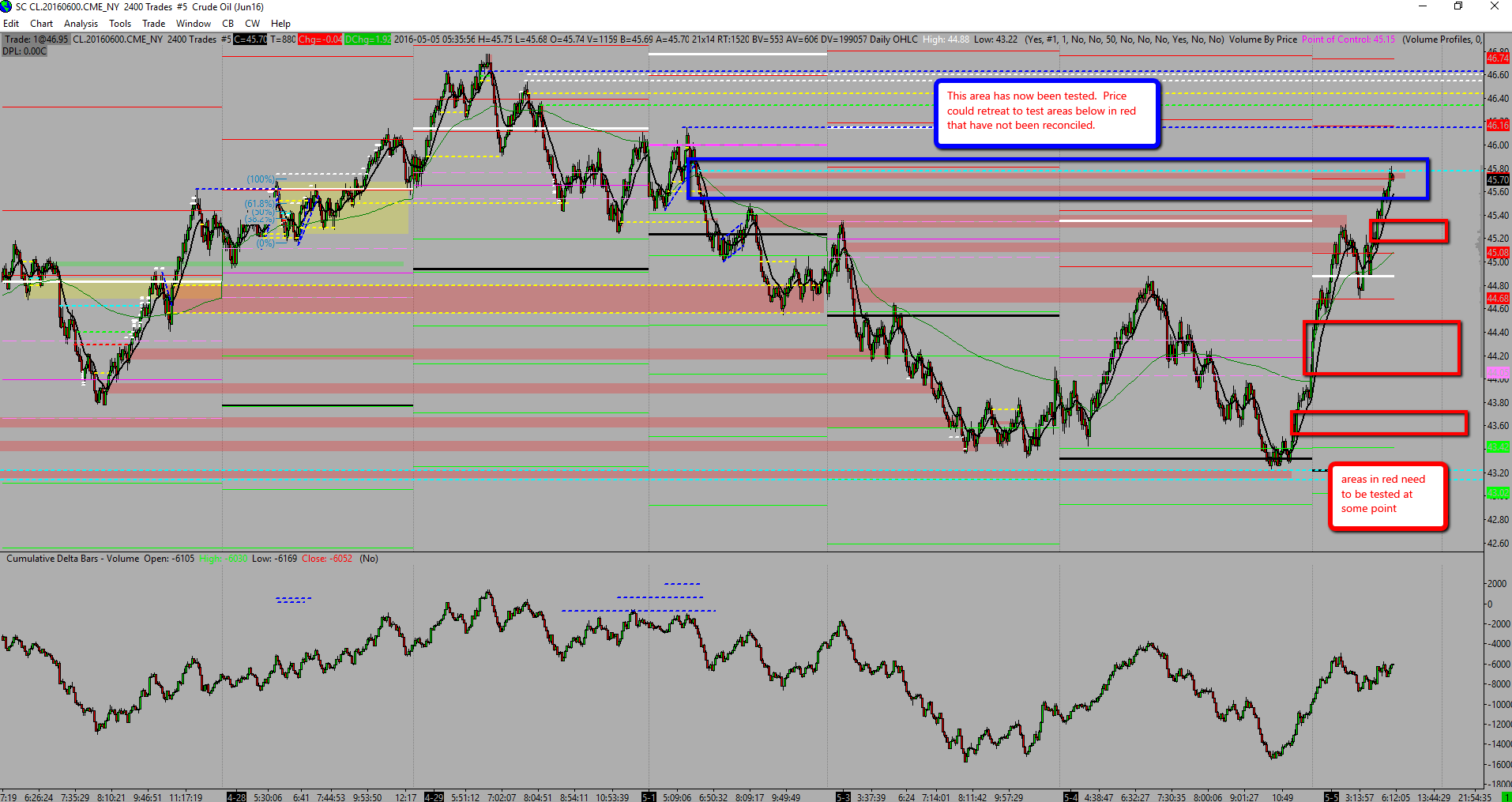Click the red 44.68 price scale label
The height and width of the screenshot is (802, 1512).
click(x=1498, y=298)
